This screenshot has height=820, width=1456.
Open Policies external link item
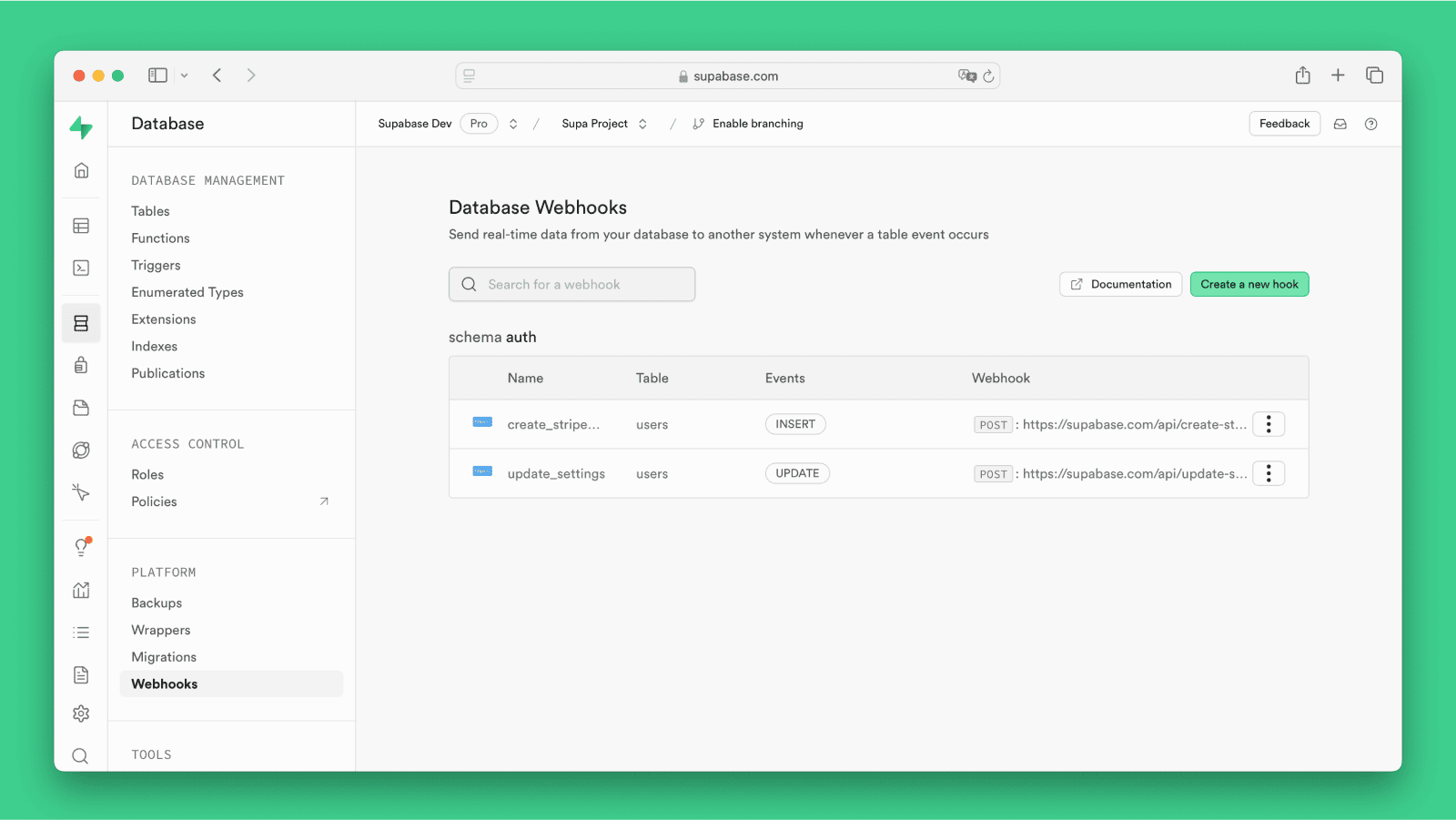coord(230,501)
